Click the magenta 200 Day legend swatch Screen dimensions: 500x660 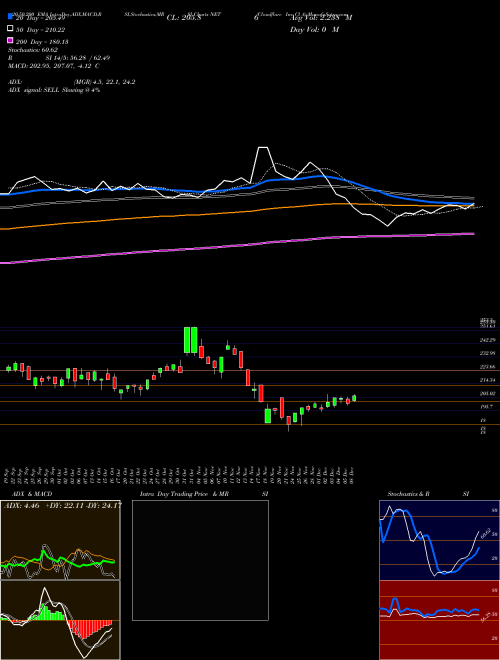coord(10,41)
